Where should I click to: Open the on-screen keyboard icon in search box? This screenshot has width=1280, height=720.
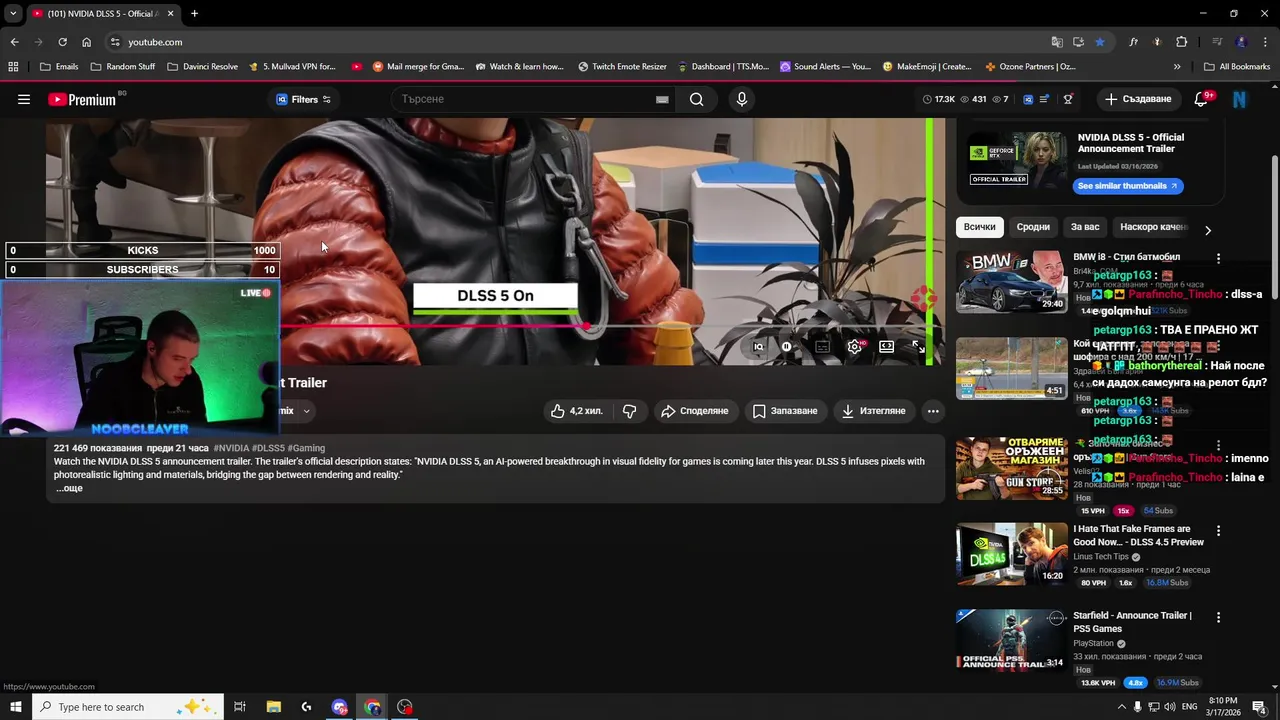pos(662,99)
